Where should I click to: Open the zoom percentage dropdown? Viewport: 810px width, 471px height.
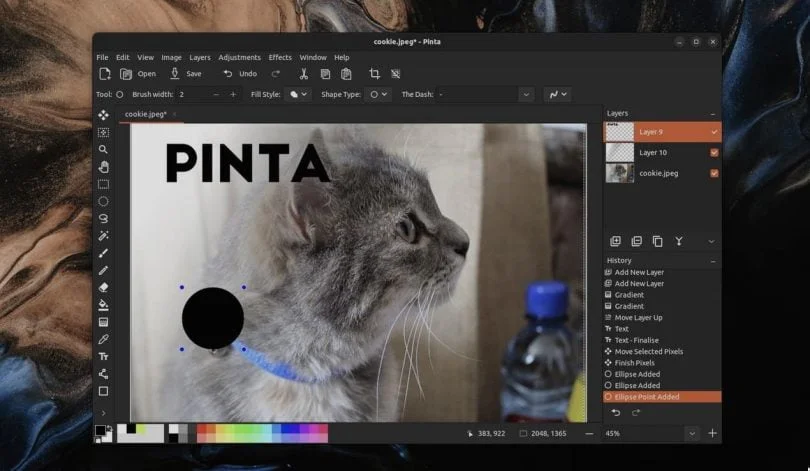692,434
